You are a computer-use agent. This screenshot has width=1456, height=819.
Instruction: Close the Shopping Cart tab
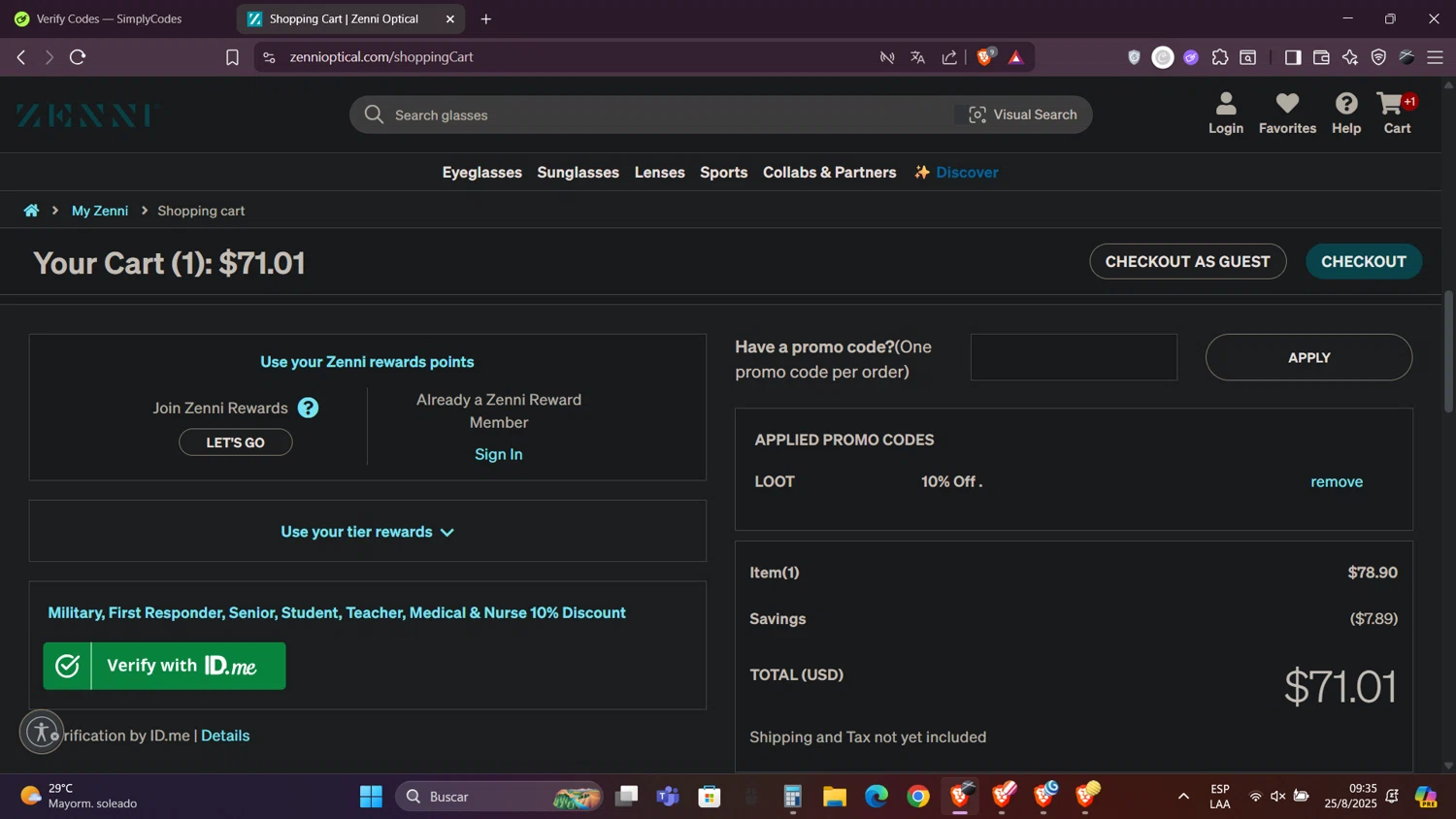click(x=449, y=18)
